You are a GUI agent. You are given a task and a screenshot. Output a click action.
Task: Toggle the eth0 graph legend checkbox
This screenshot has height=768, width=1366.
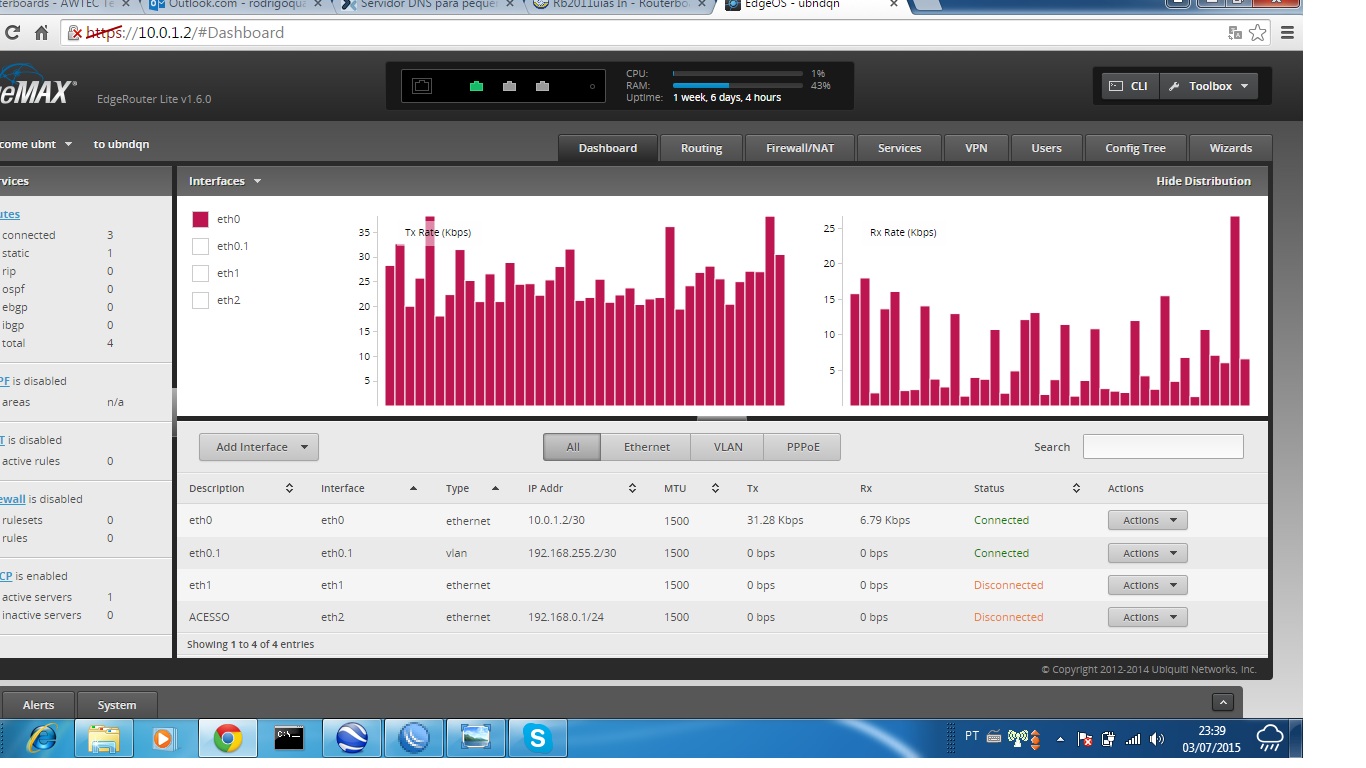tap(200, 219)
